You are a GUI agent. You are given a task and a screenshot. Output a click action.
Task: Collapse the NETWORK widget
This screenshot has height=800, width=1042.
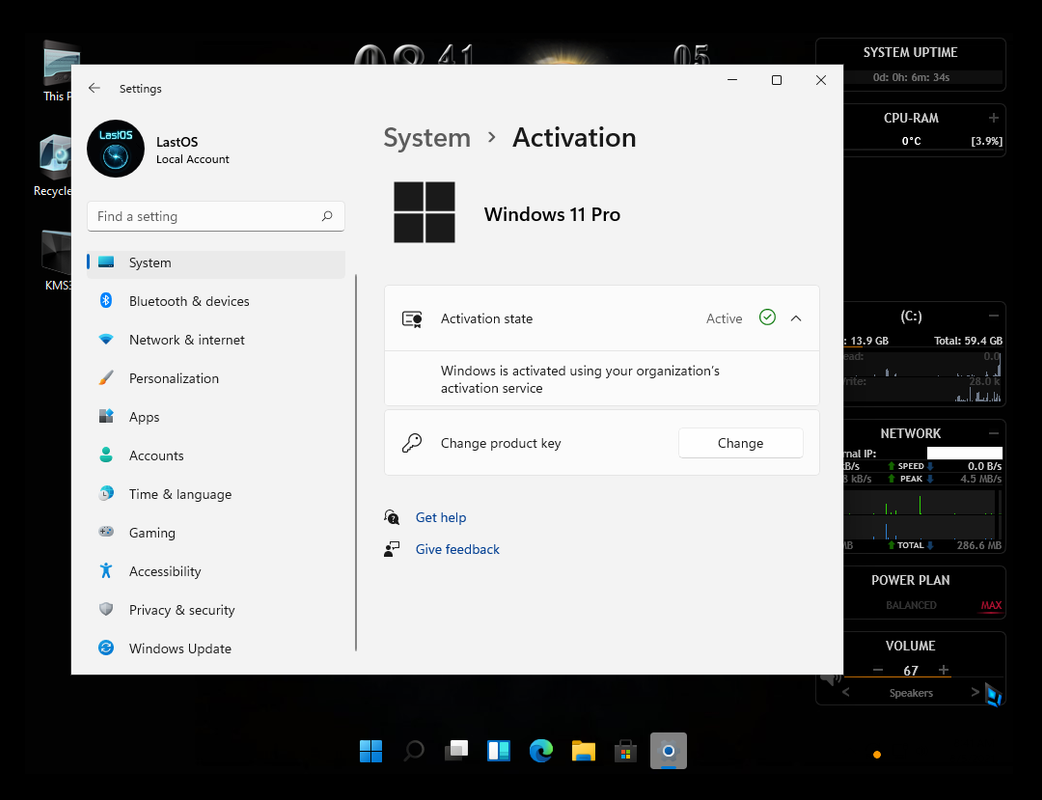(x=993, y=433)
